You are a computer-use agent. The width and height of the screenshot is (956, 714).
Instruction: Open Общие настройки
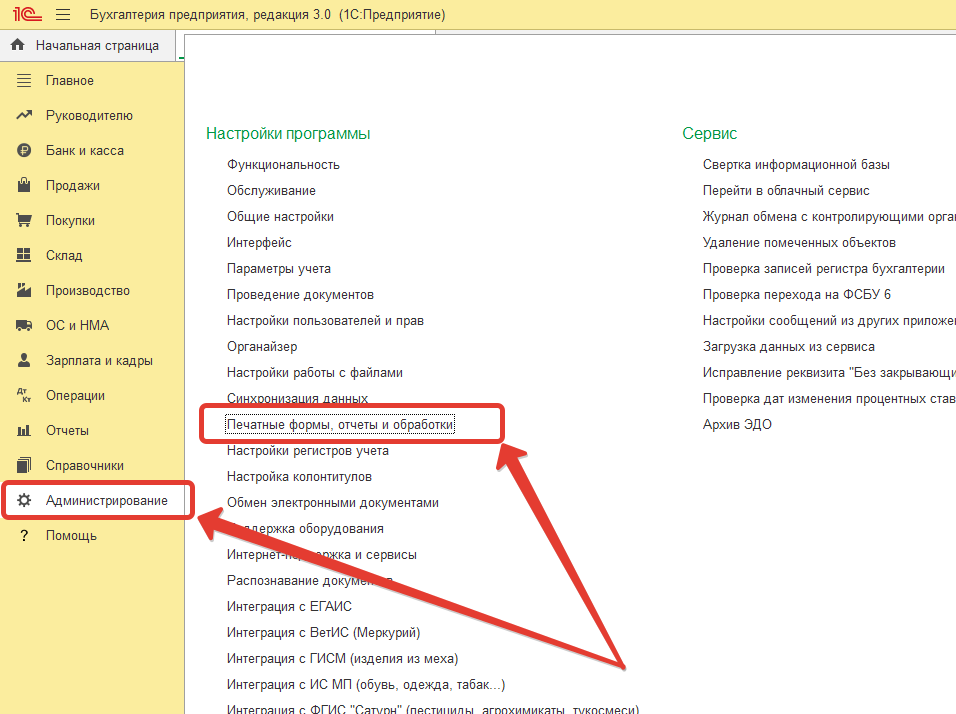tap(280, 216)
